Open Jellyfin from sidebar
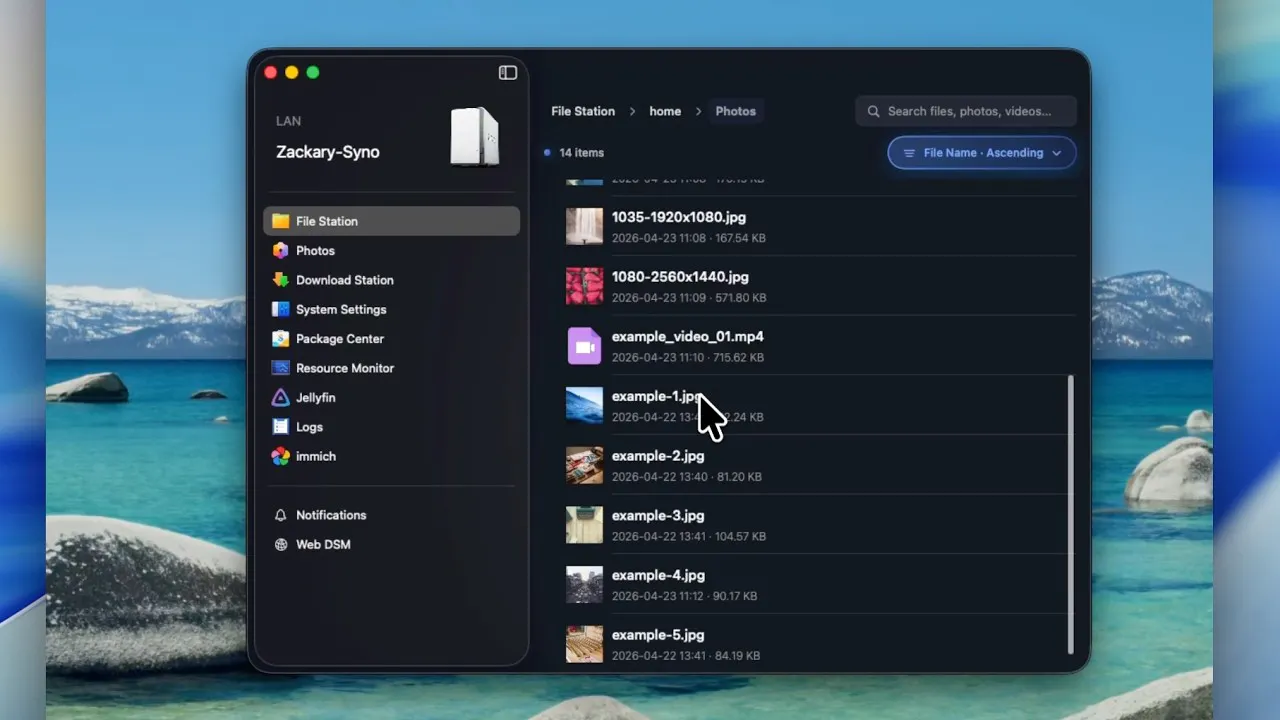 click(x=391, y=397)
